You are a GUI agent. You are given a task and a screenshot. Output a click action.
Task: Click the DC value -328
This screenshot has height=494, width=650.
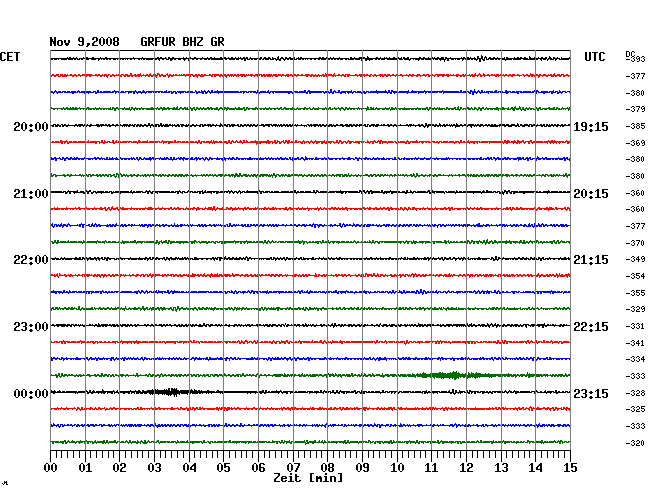tap(635, 393)
